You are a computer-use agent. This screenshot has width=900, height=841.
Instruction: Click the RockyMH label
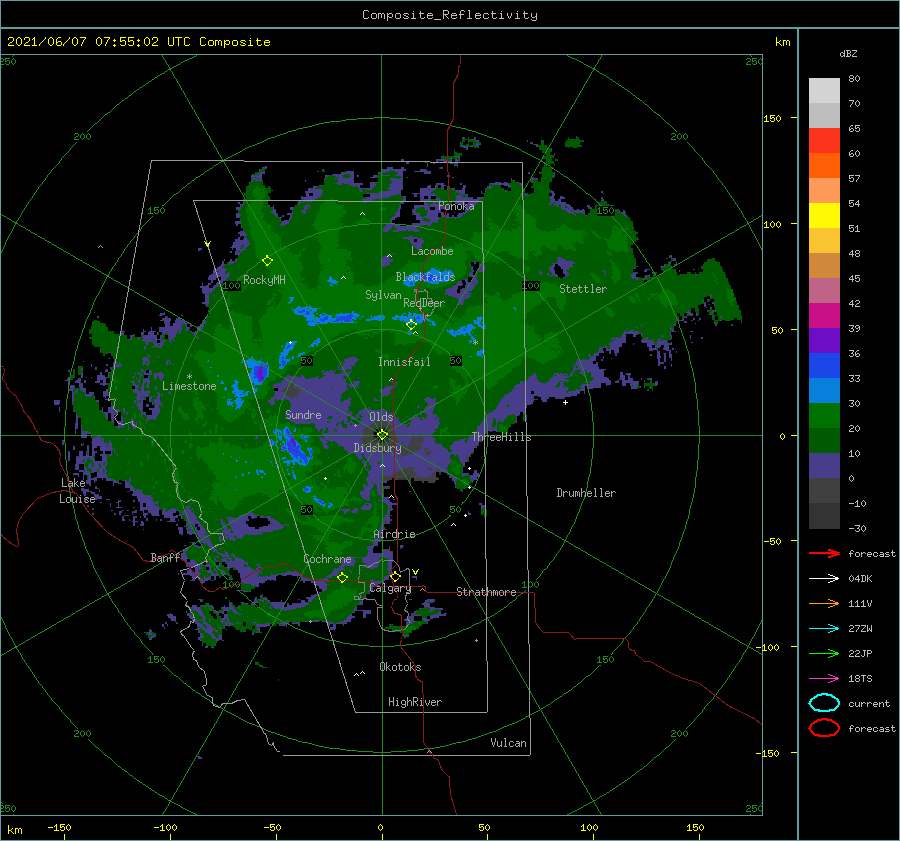(x=264, y=280)
